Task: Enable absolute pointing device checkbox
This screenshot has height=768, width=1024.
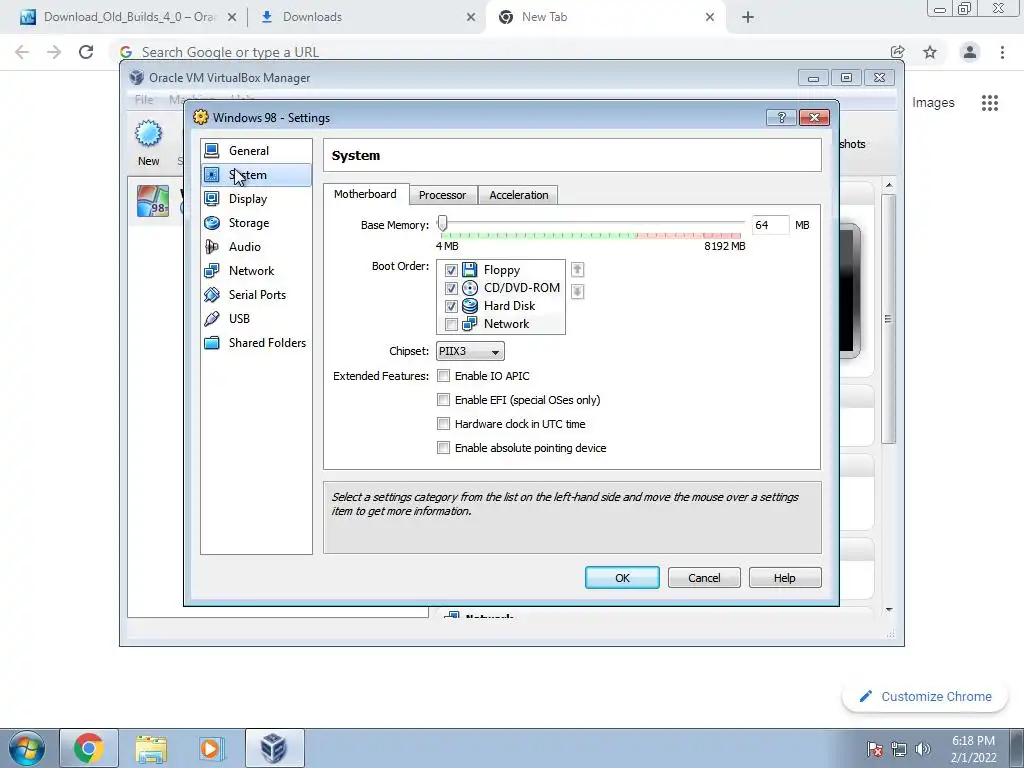Action: [x=443, y=448]
